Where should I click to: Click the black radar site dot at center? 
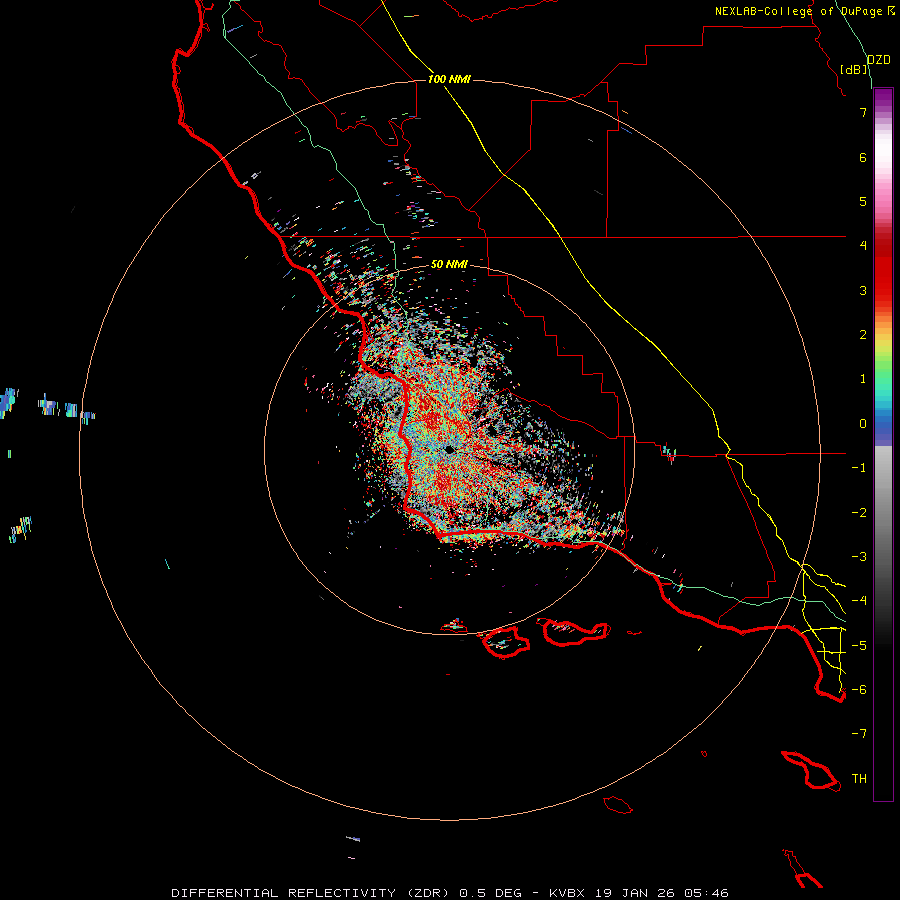pos(449,449)
